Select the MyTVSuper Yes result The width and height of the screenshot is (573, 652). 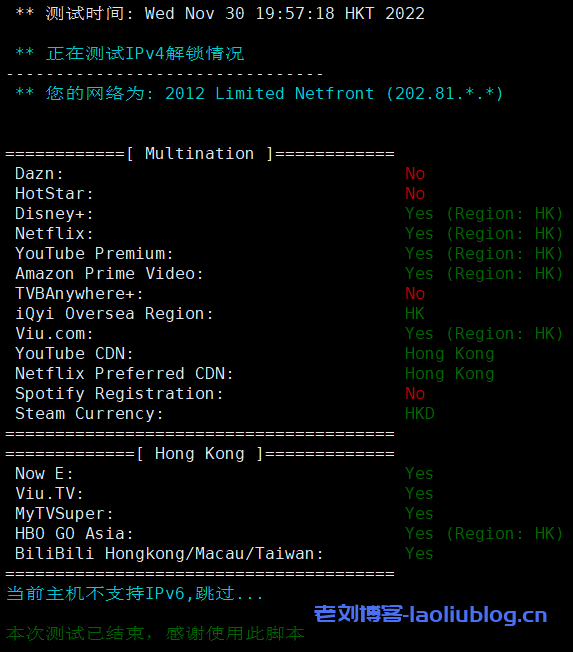click(x=419, y=514)
